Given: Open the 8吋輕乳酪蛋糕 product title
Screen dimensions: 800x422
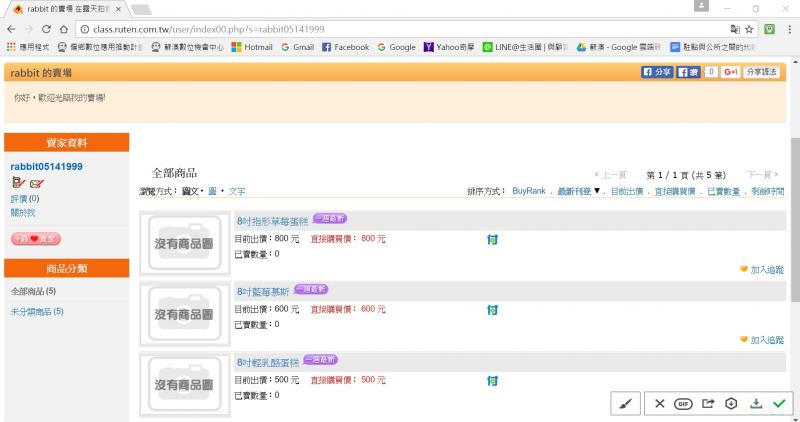Looking at the screenshot, I should click(268, 362).
